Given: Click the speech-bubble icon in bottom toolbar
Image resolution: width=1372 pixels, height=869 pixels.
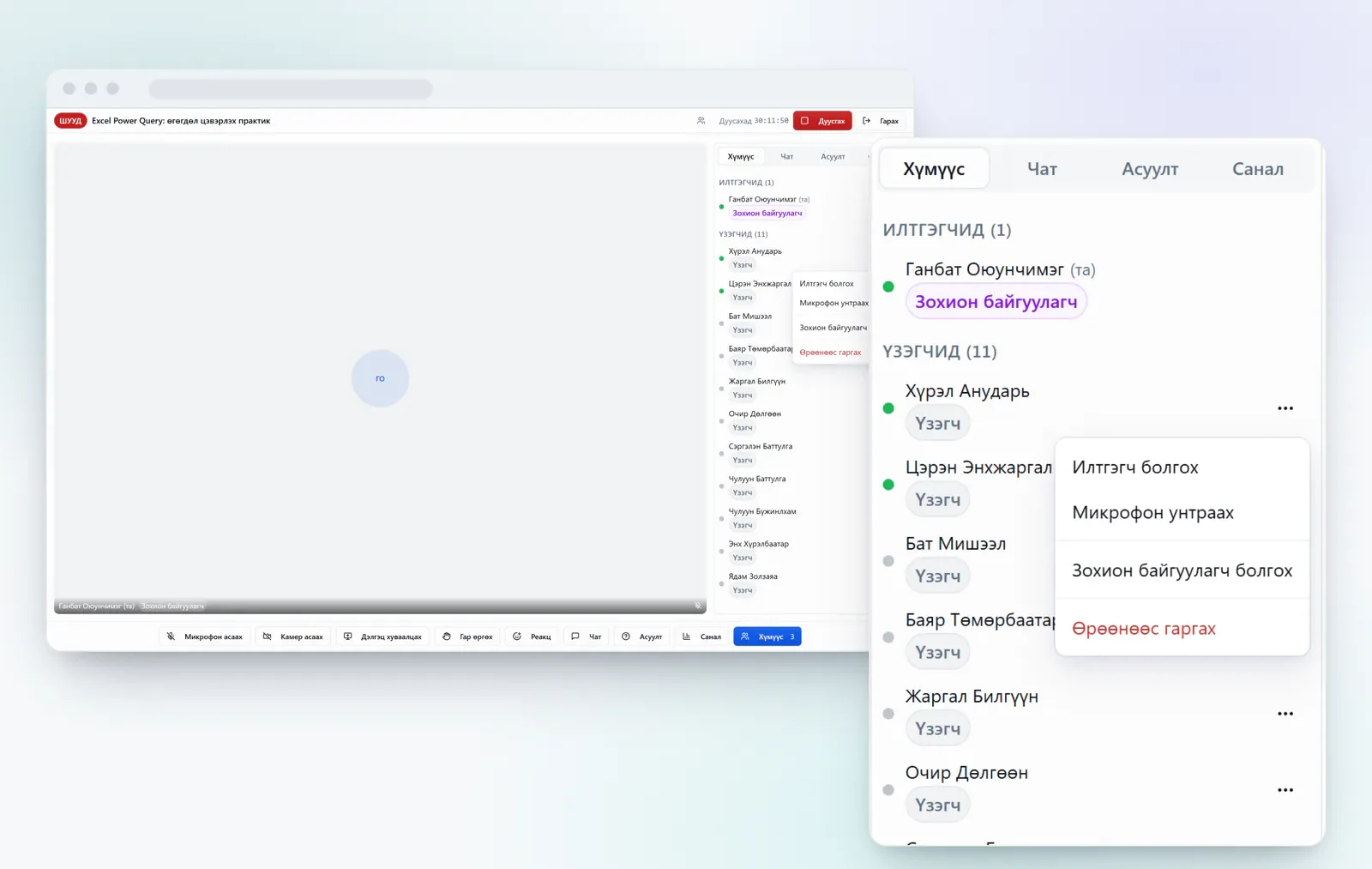Looking at the screenshot, I should [x=575, y=637].
